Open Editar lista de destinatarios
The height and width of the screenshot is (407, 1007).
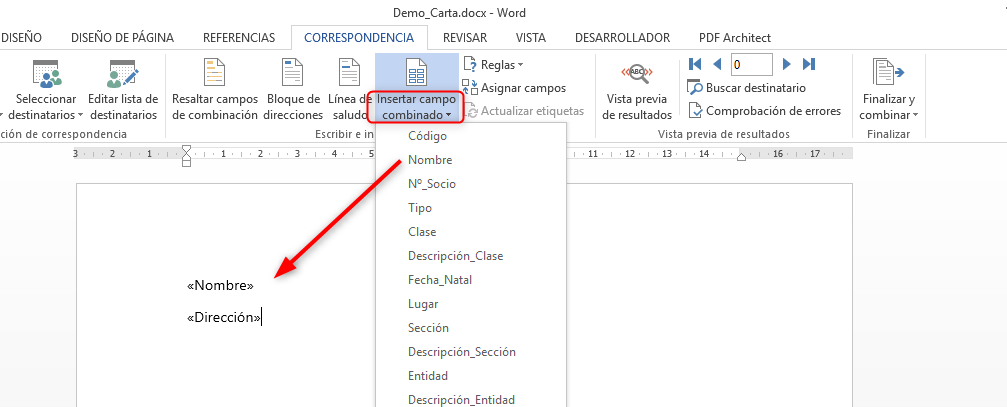(x=123, y=75)
